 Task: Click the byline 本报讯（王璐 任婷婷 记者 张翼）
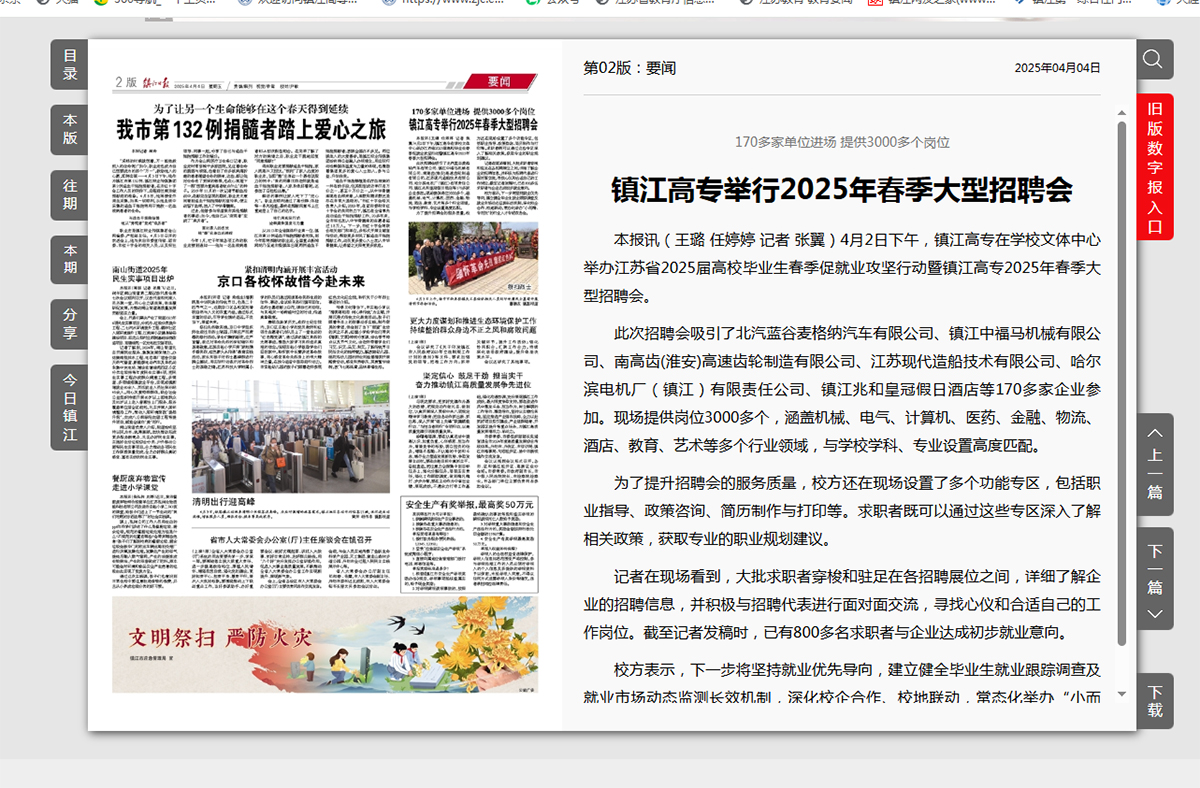pos(726,240)
